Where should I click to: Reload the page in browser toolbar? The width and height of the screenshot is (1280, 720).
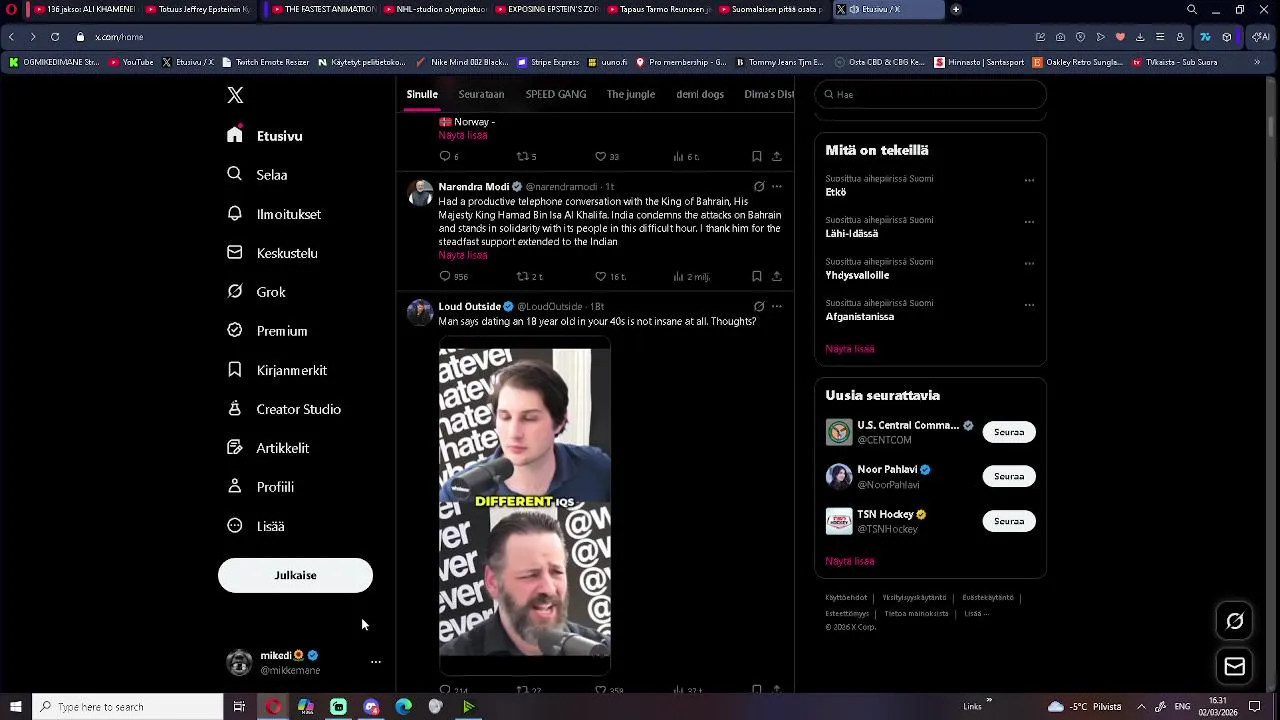coord(54,37)
